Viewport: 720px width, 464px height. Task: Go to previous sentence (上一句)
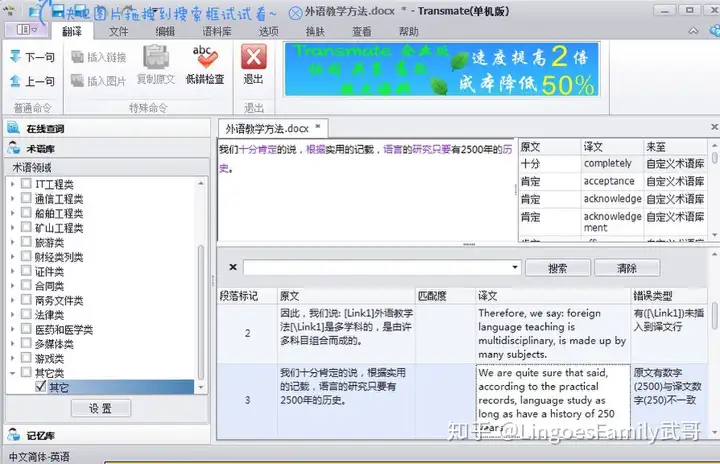(32, 81)
